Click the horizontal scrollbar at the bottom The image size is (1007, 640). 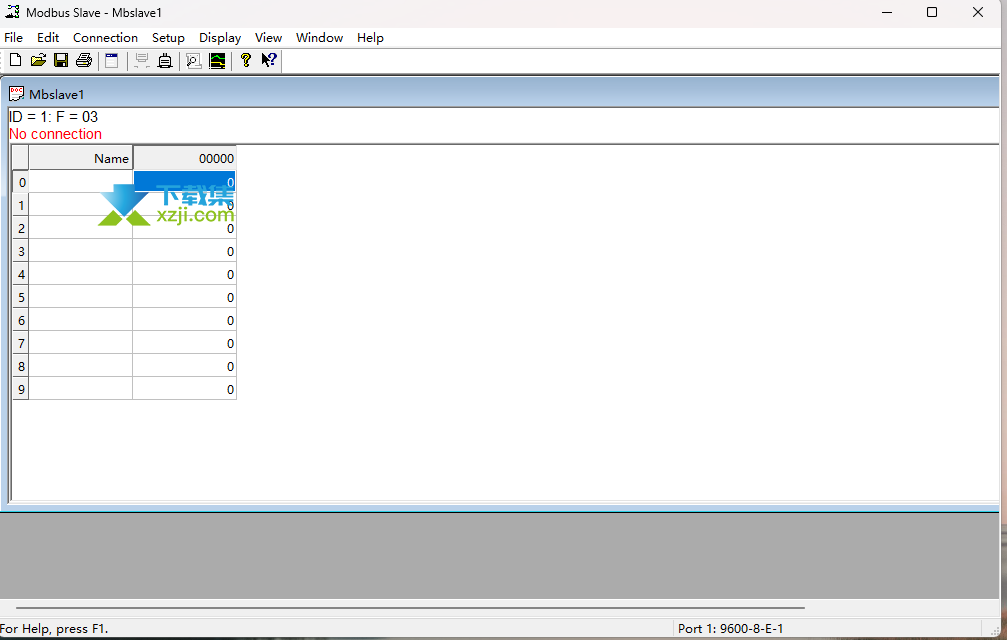(410, 607)
